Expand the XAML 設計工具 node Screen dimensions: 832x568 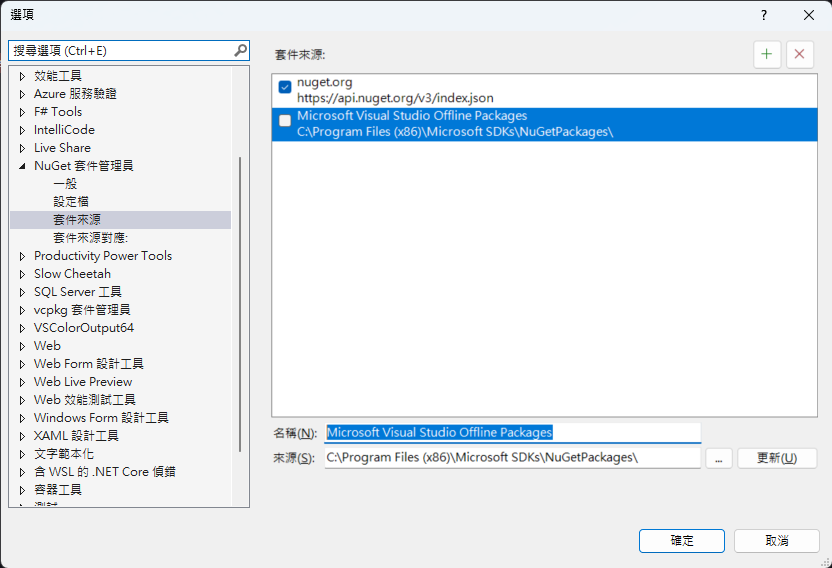click(22, 436)
